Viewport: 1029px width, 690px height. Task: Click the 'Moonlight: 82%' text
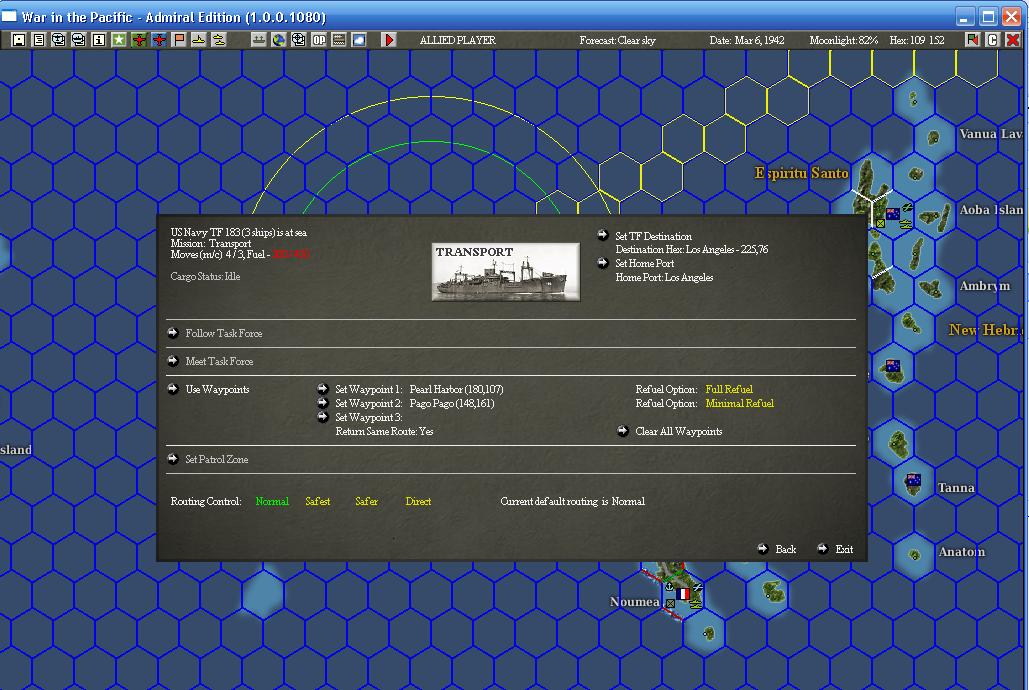pyautogui.click(x=843, y=40)
